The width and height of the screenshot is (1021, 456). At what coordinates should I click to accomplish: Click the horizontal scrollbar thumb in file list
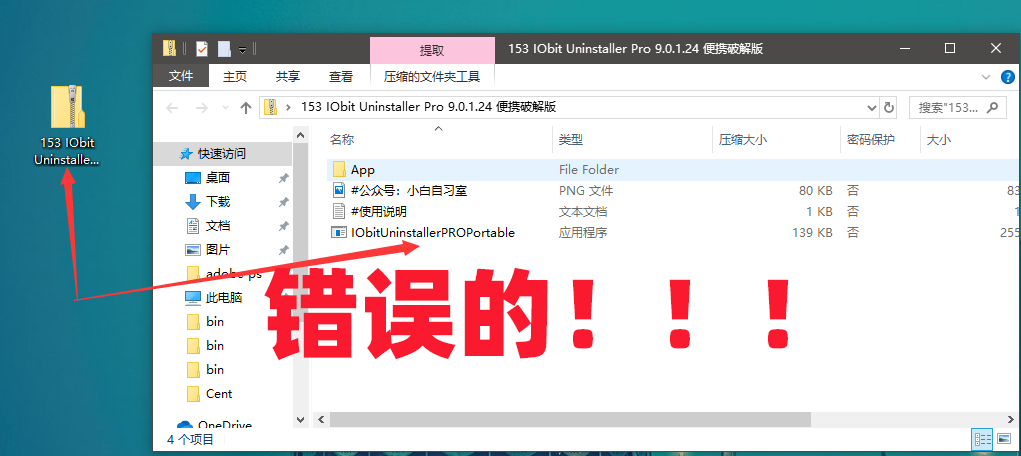click(x=569, y=420)
